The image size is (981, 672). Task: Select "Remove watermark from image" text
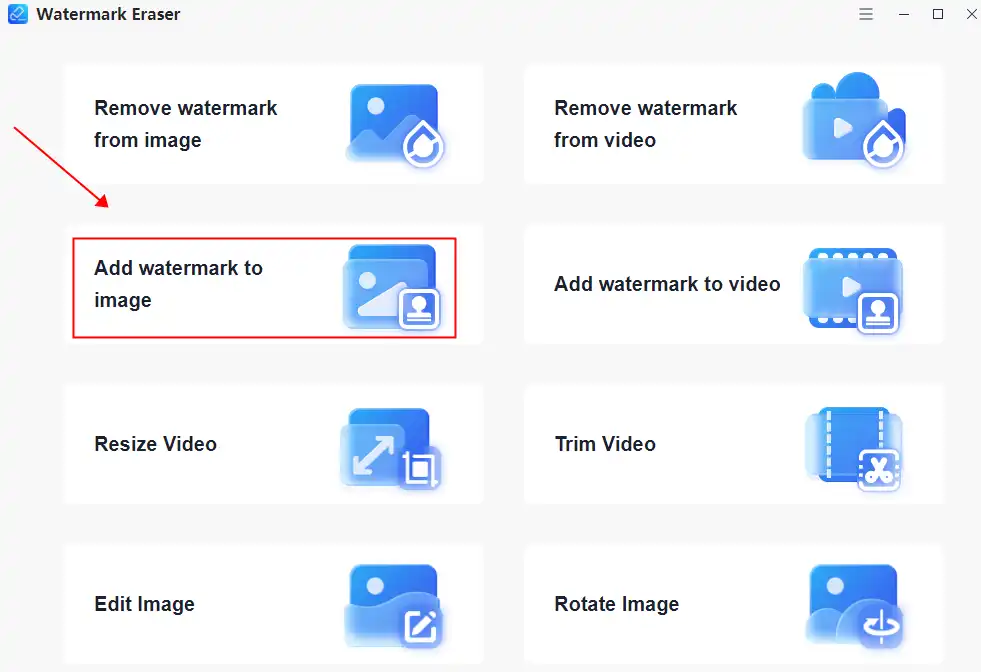coord(186,124)
